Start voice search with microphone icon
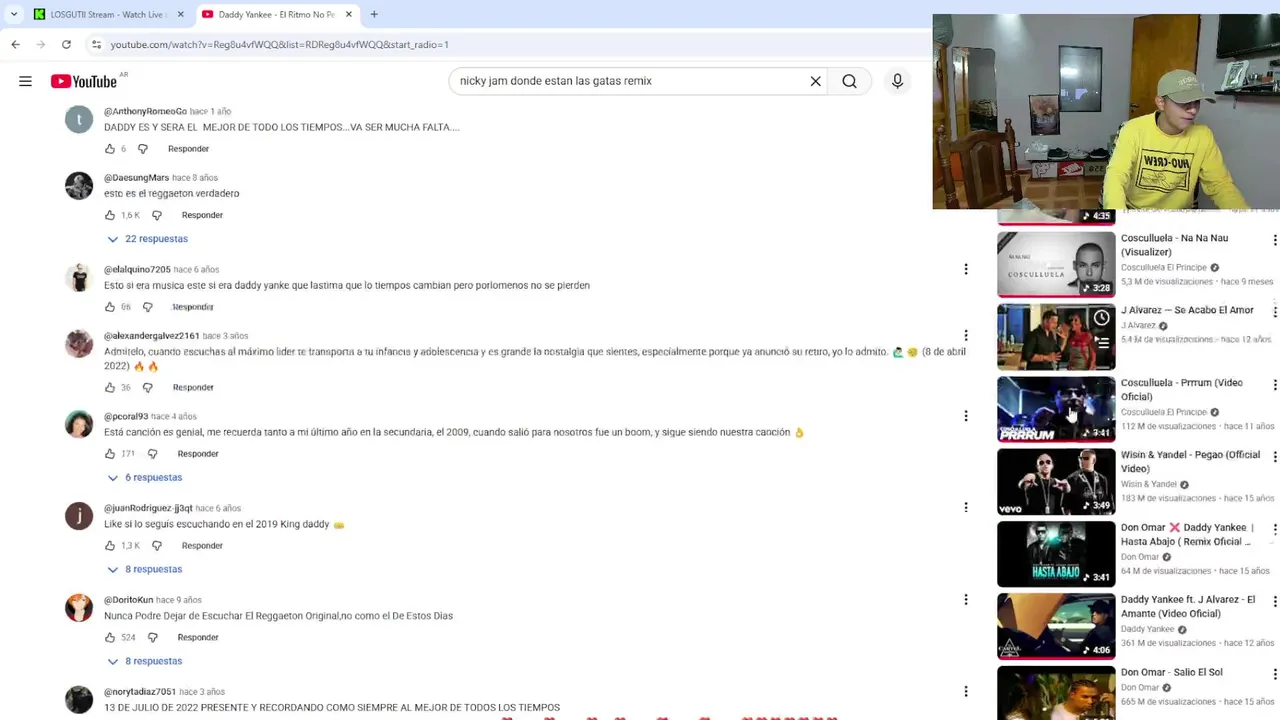This screenshot has height=720, width=1280. coord(897,81)
